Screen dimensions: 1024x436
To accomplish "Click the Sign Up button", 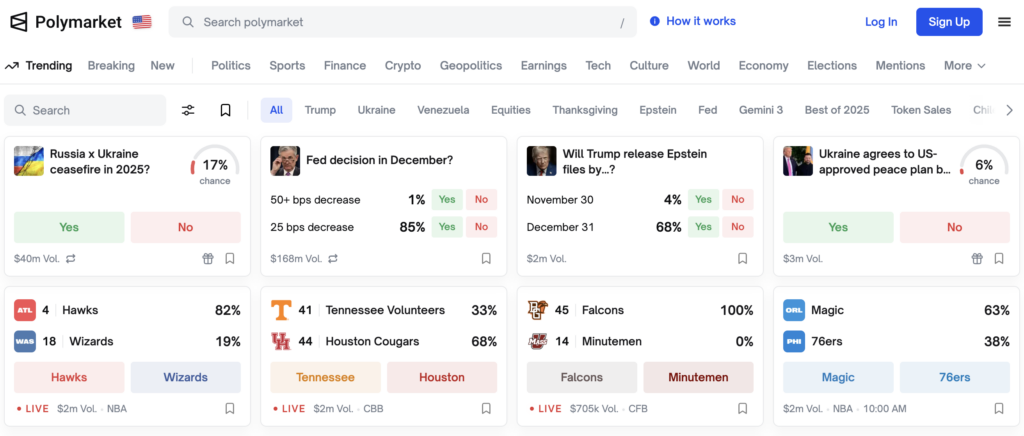I will [949, 22].
